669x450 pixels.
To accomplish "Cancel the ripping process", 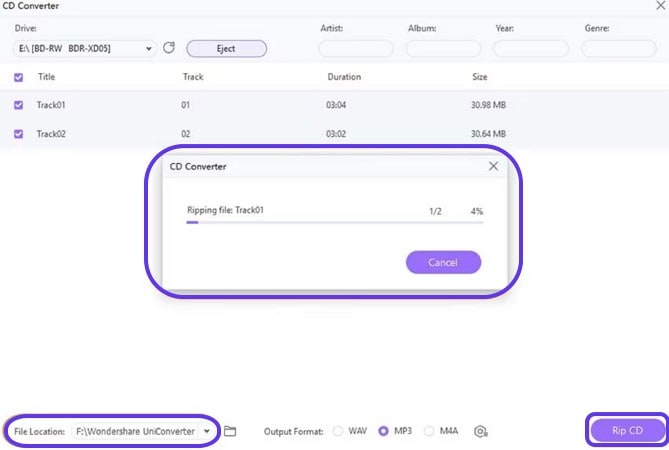I will tap(443, 262).
